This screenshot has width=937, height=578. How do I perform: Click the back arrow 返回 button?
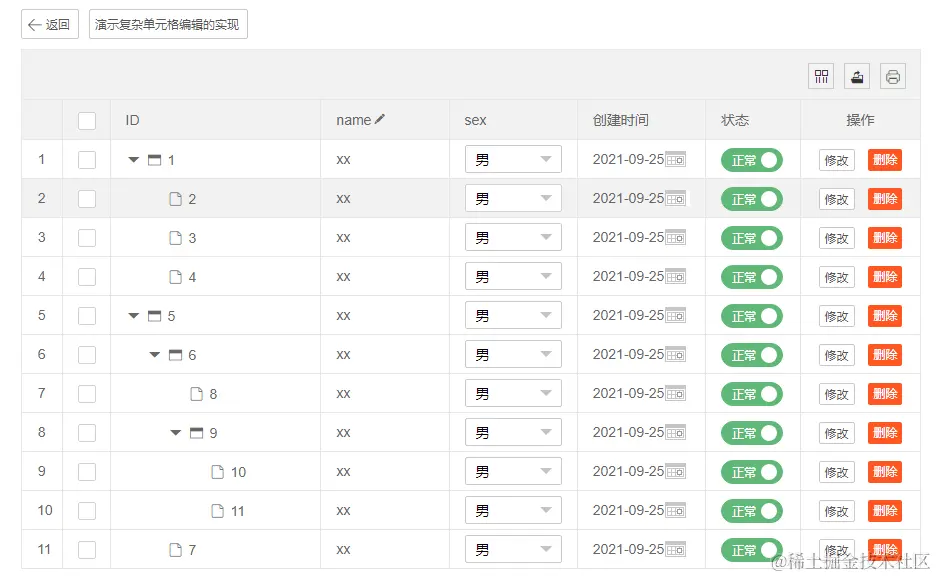[49, 25]
